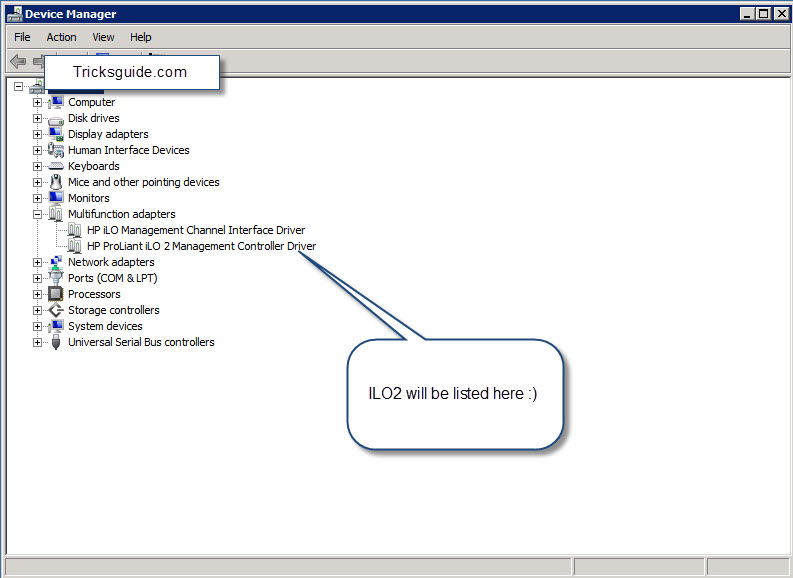
Task: Click the Universal Serial Bus controllers icon
Action: click(x=56, y=342)
